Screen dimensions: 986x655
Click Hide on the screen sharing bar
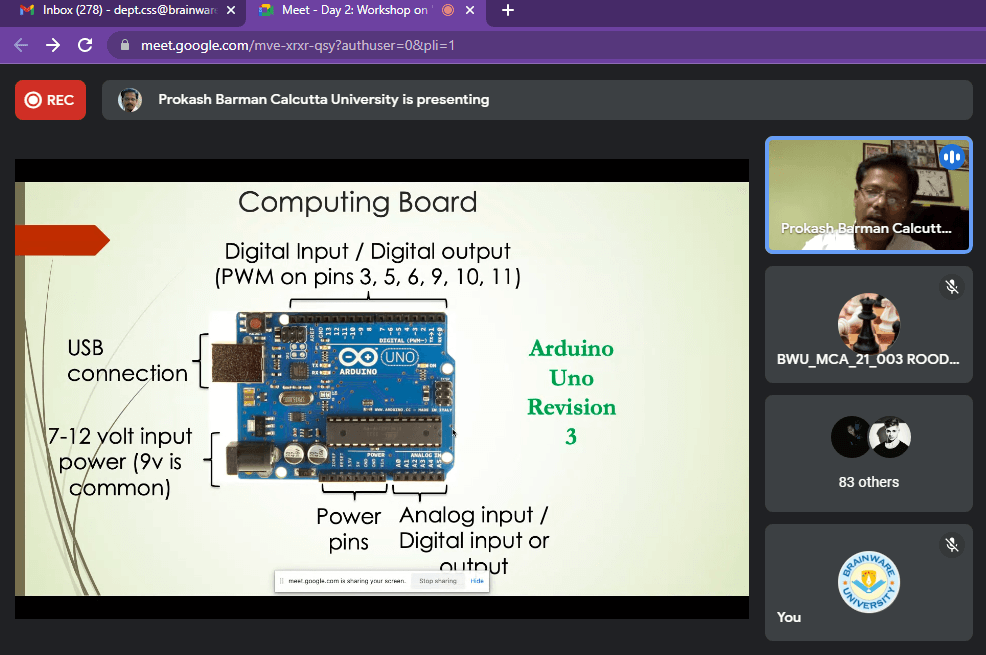pos(477,581)
